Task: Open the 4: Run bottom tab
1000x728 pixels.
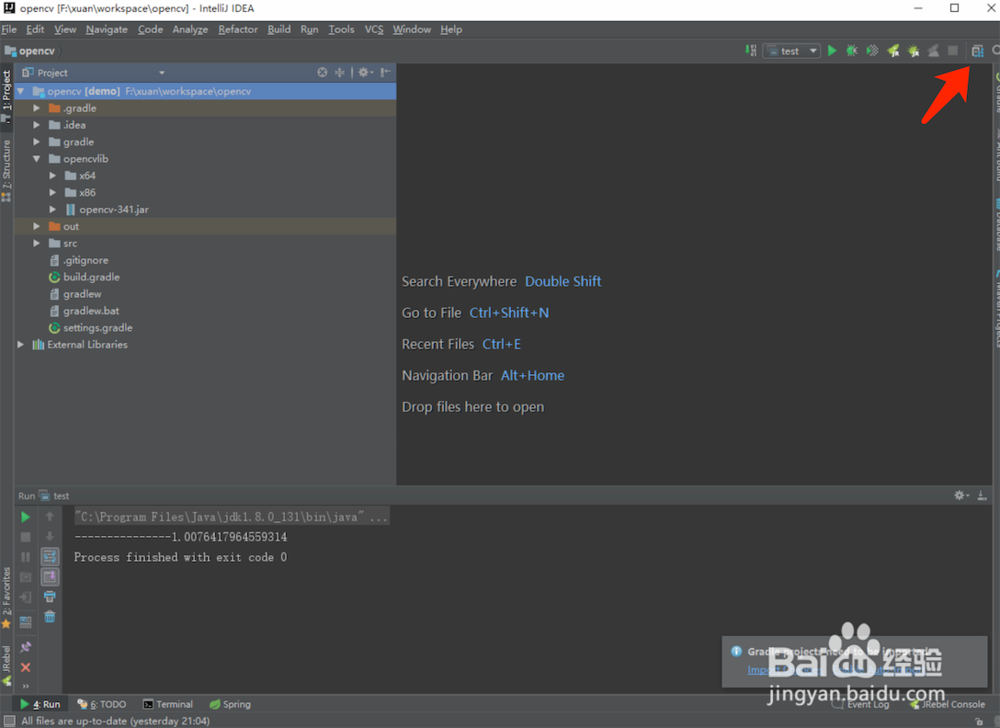Action: [x=40, y=704]
